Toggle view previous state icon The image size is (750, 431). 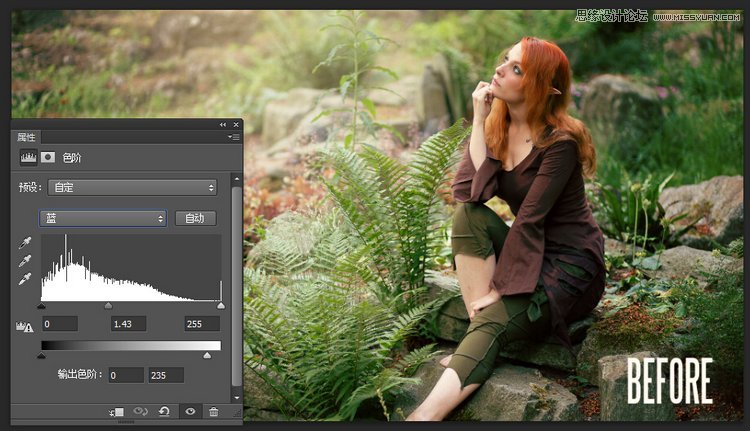[141, 412]
